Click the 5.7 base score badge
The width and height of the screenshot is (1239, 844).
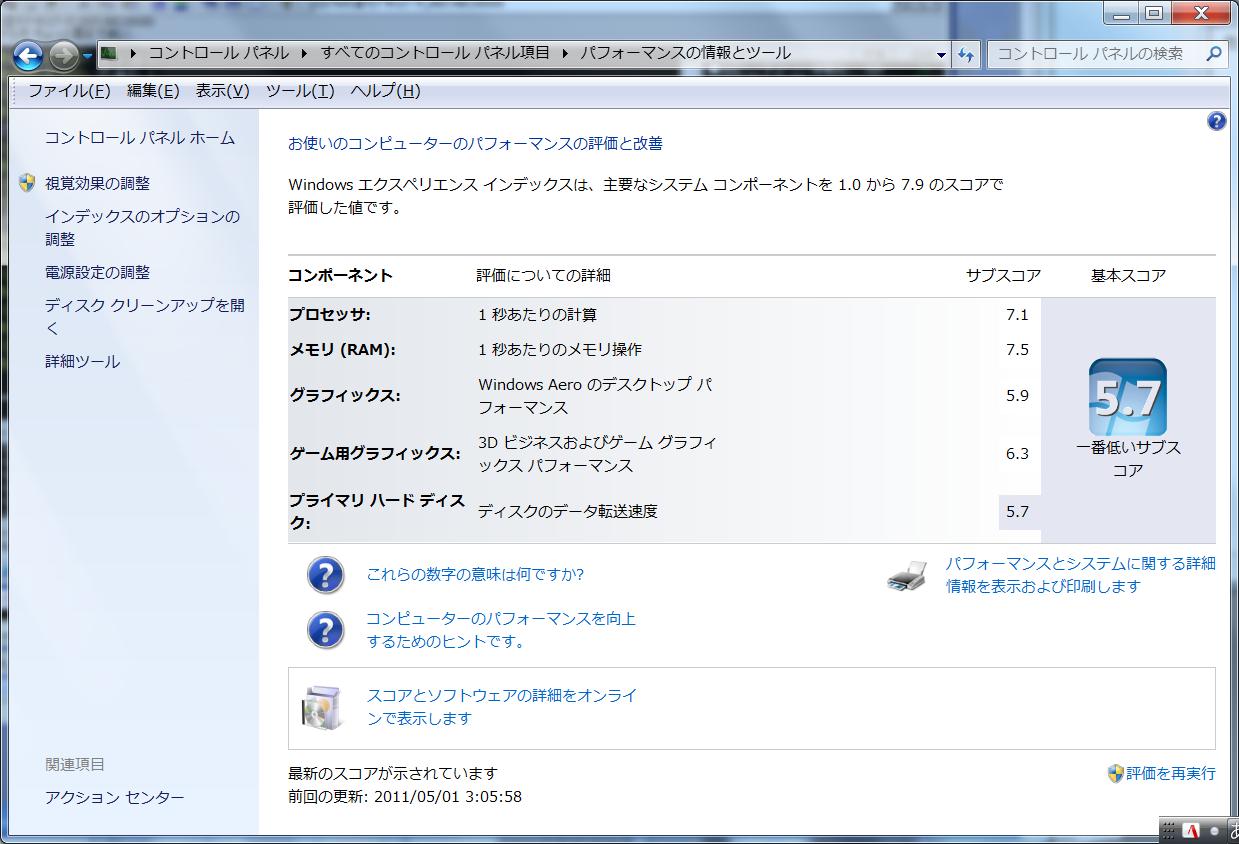(1127, 397)
